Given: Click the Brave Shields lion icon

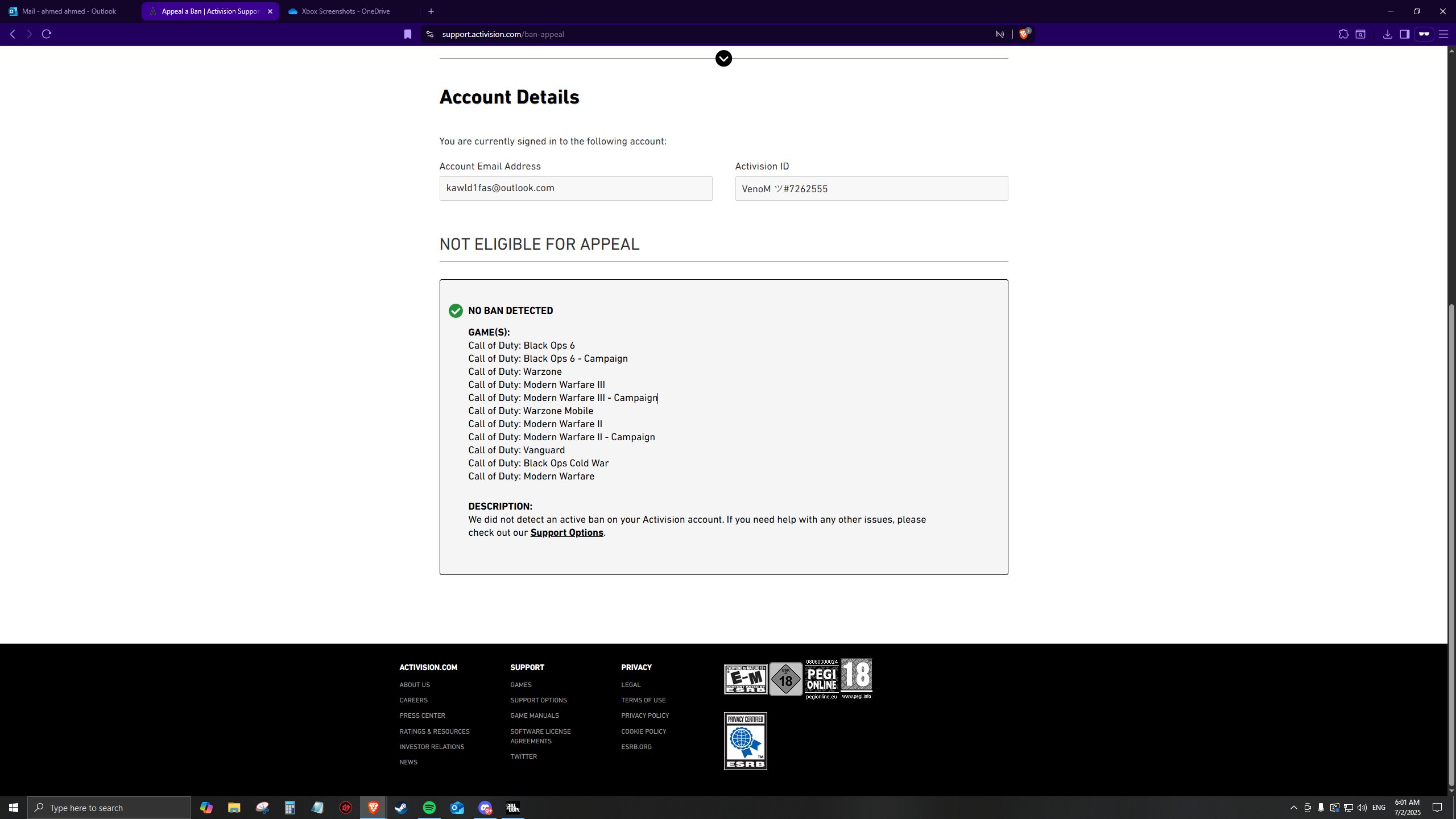Looking at the screenshot, I should pyautogui.click(x=1024, y=34).
